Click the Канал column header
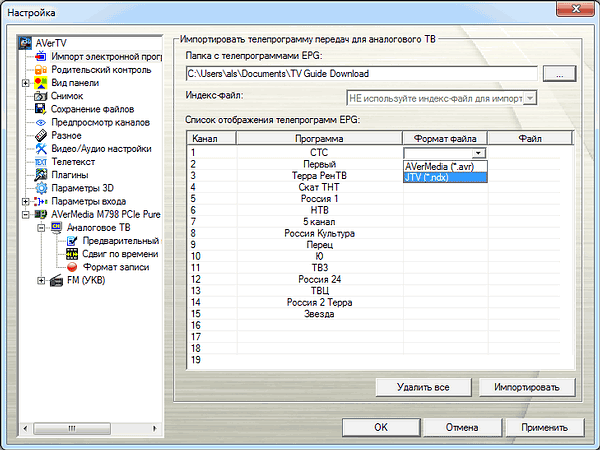The width and height of the screenshot is (600, 450). tap(211, 138)
